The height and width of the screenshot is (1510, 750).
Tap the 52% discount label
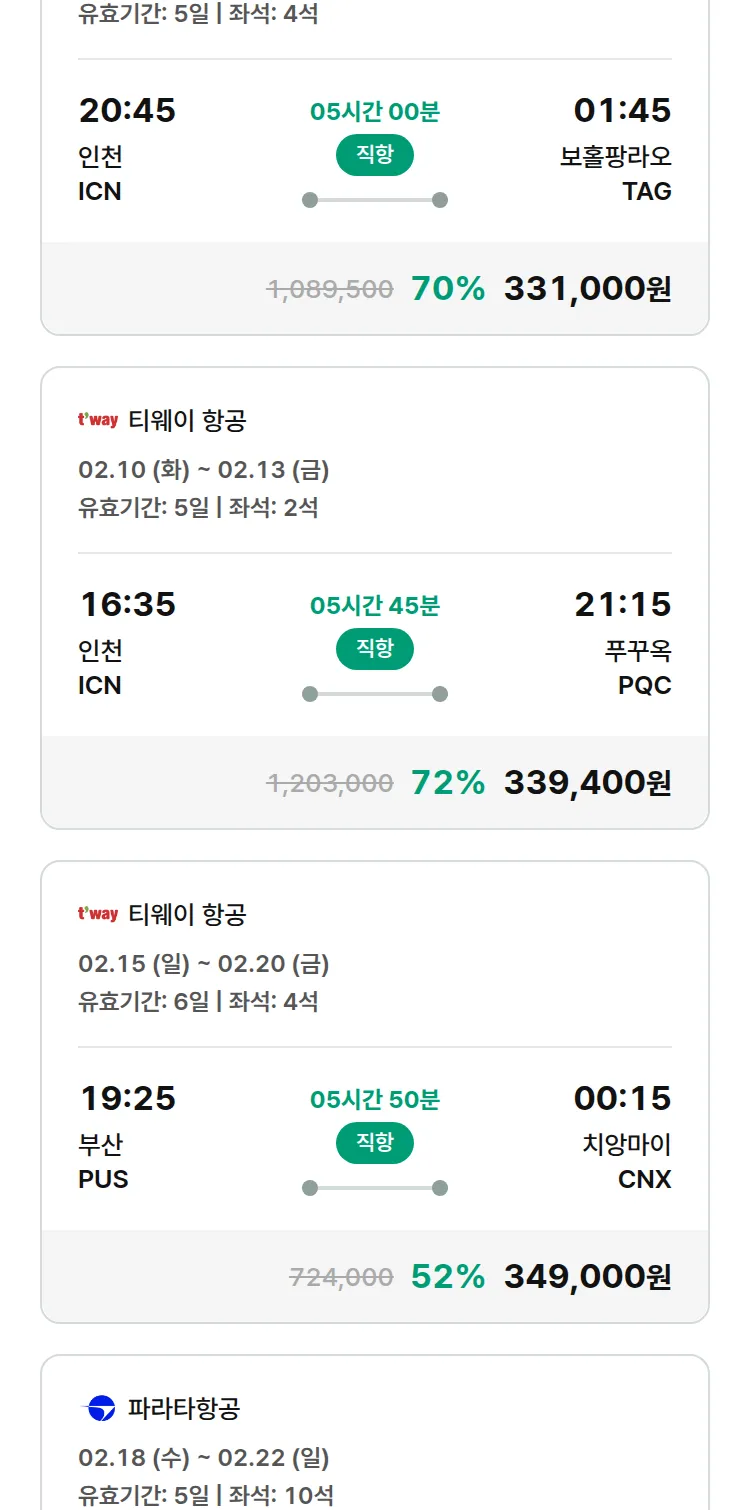coord(448,1277)
